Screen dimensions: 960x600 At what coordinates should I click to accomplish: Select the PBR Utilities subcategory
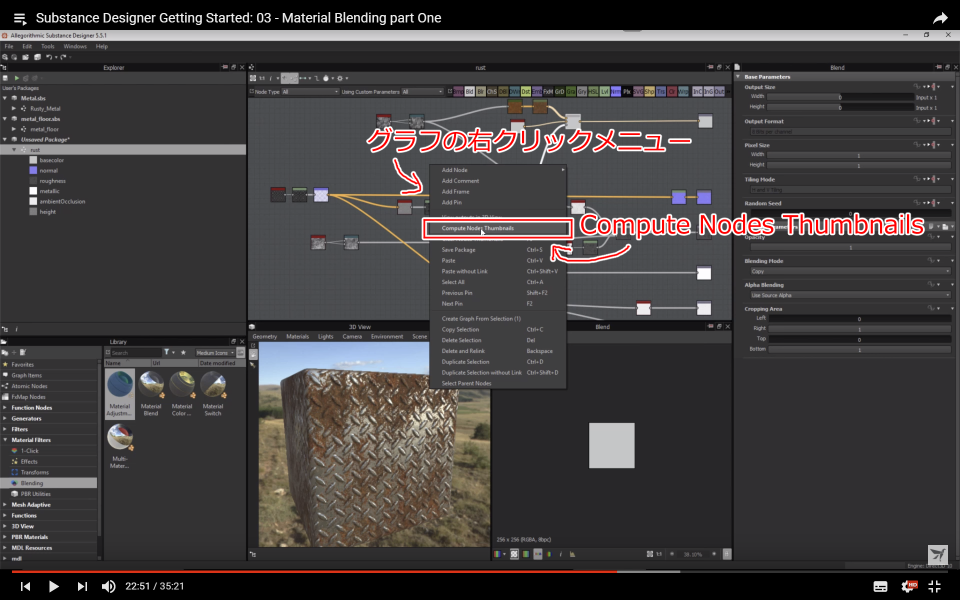click(x=36, y=494)
